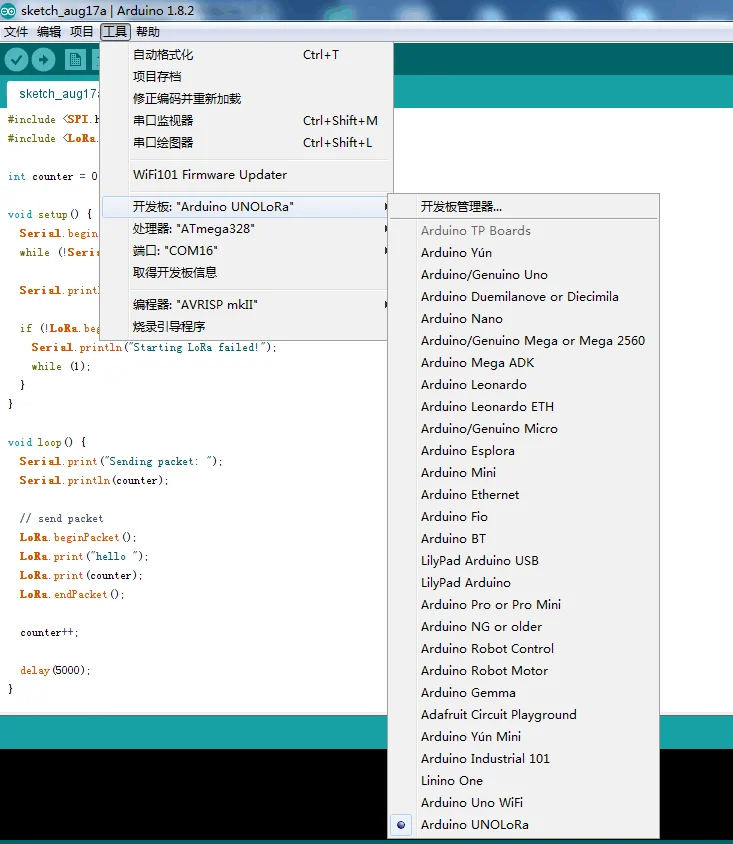Expand the 端口 COM16 submenu arrow

(386, 251)
